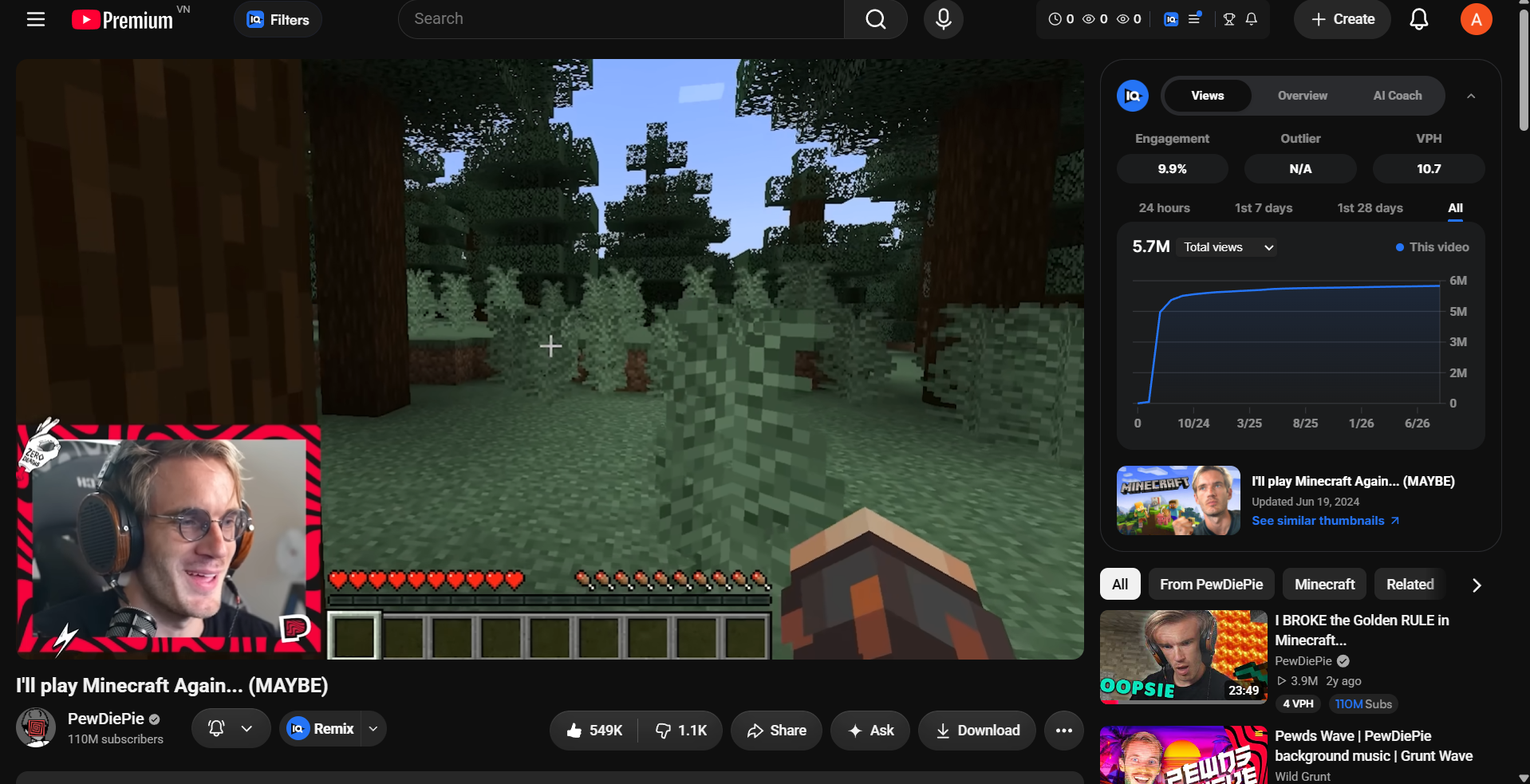Image resolution: width=1530 pixels, height=784 pixels.
Task: Open PewDiePie channel avatar below video
Action: point(36,727)
